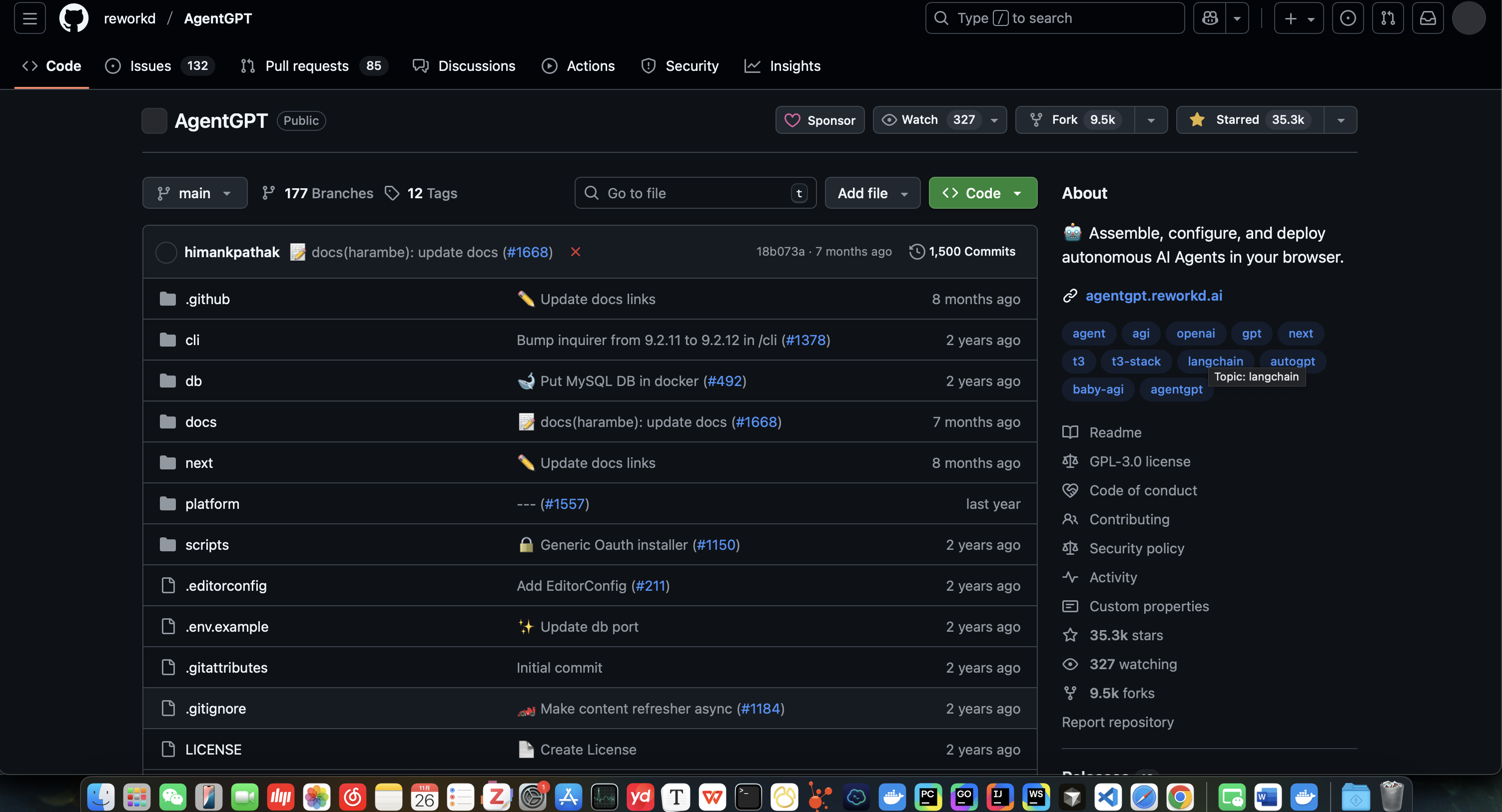Viewport: 1502px width, 812px height.
Task: Click the langchain topic tag
Action: click(1215, 361)
